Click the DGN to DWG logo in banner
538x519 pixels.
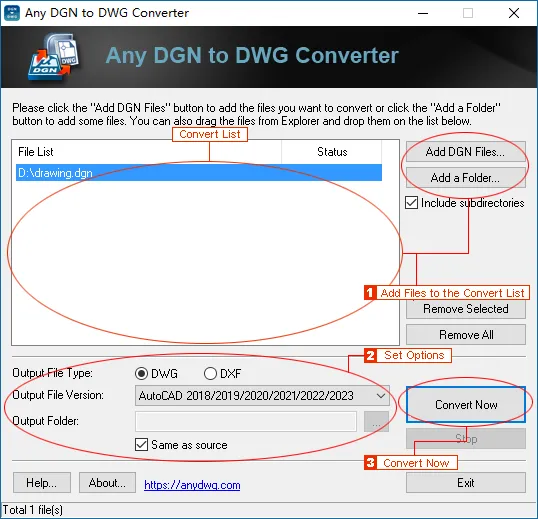tap(54, 57)
